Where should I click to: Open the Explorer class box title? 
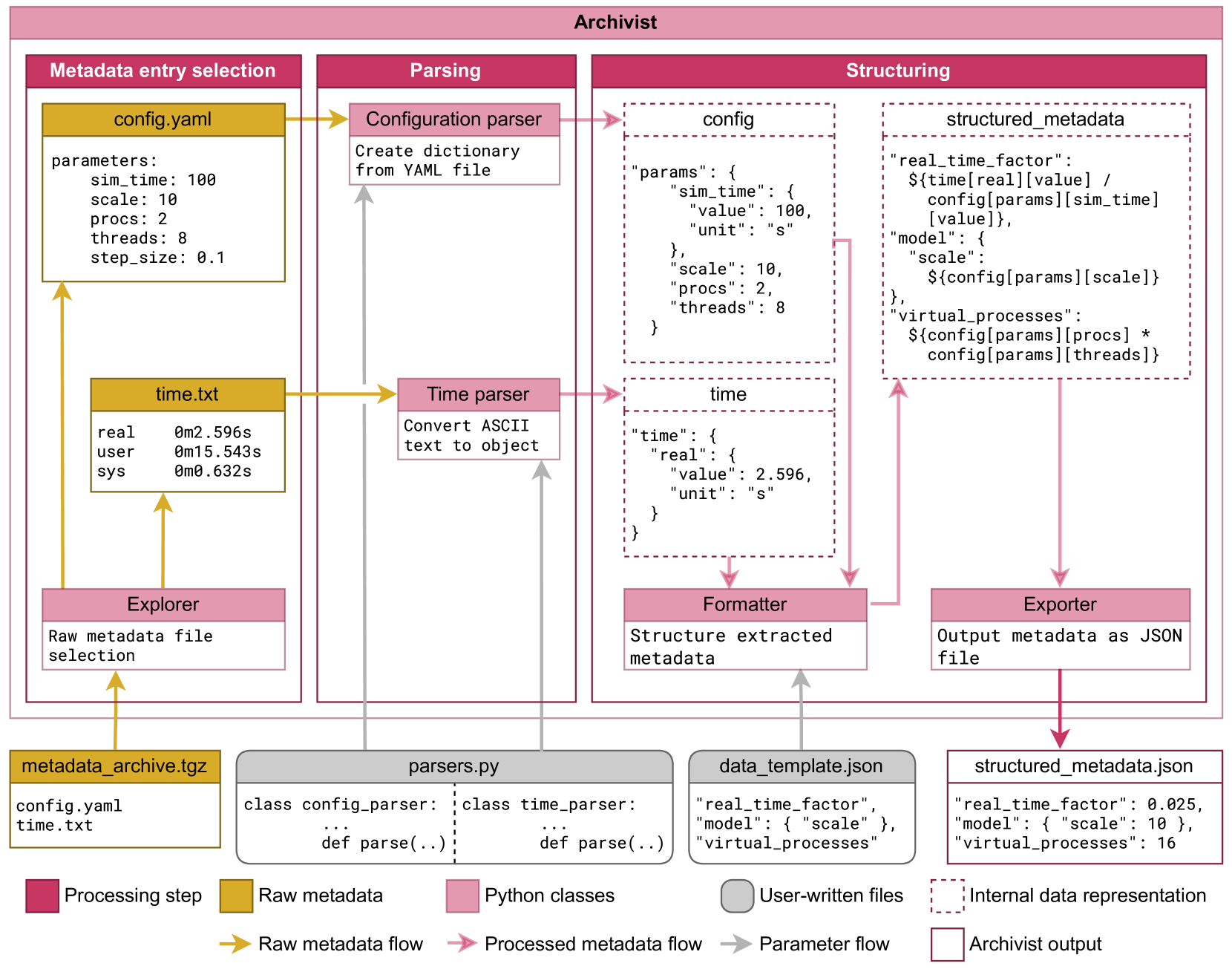tap(163, 604)
